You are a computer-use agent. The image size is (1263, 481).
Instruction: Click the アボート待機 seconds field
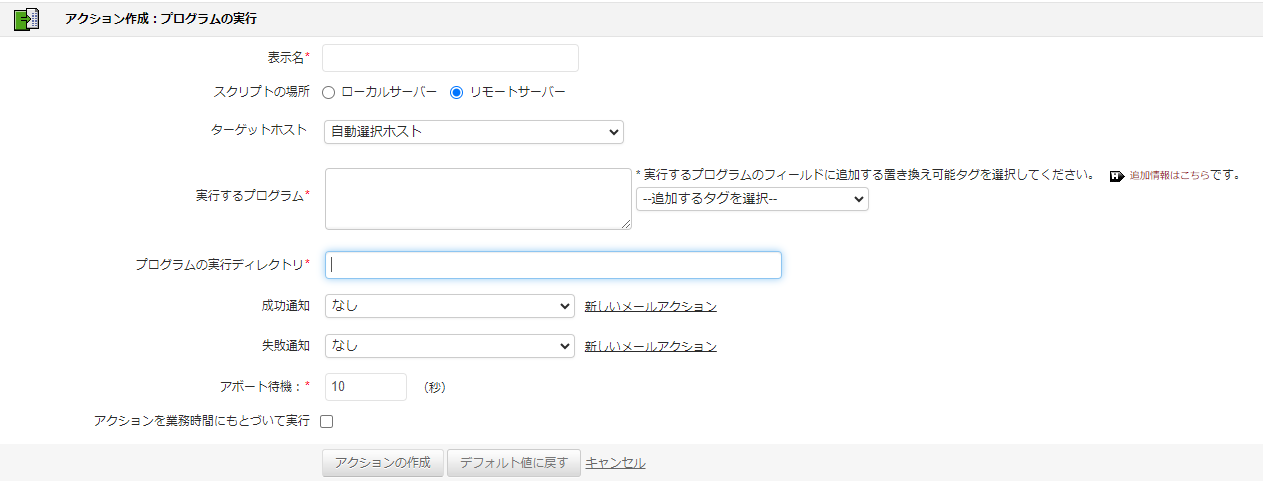366,386
